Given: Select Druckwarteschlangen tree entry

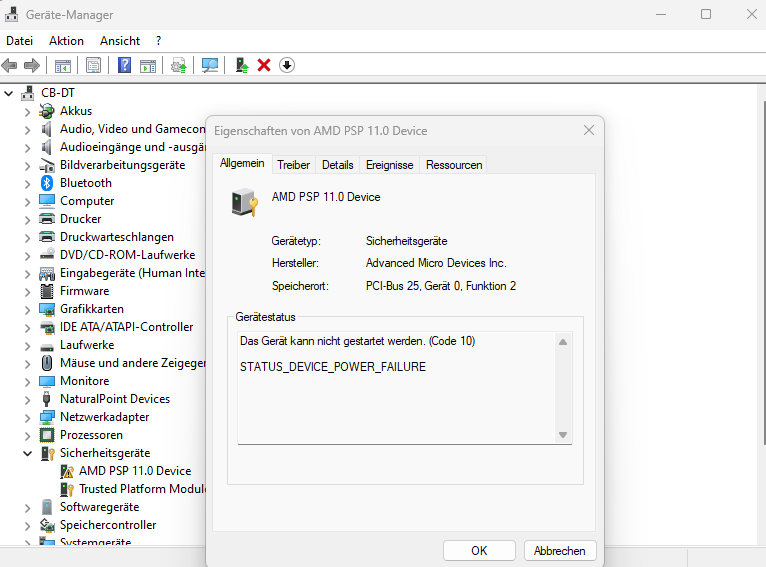Looking at the screenshot, I should click(x=117, y=237).
